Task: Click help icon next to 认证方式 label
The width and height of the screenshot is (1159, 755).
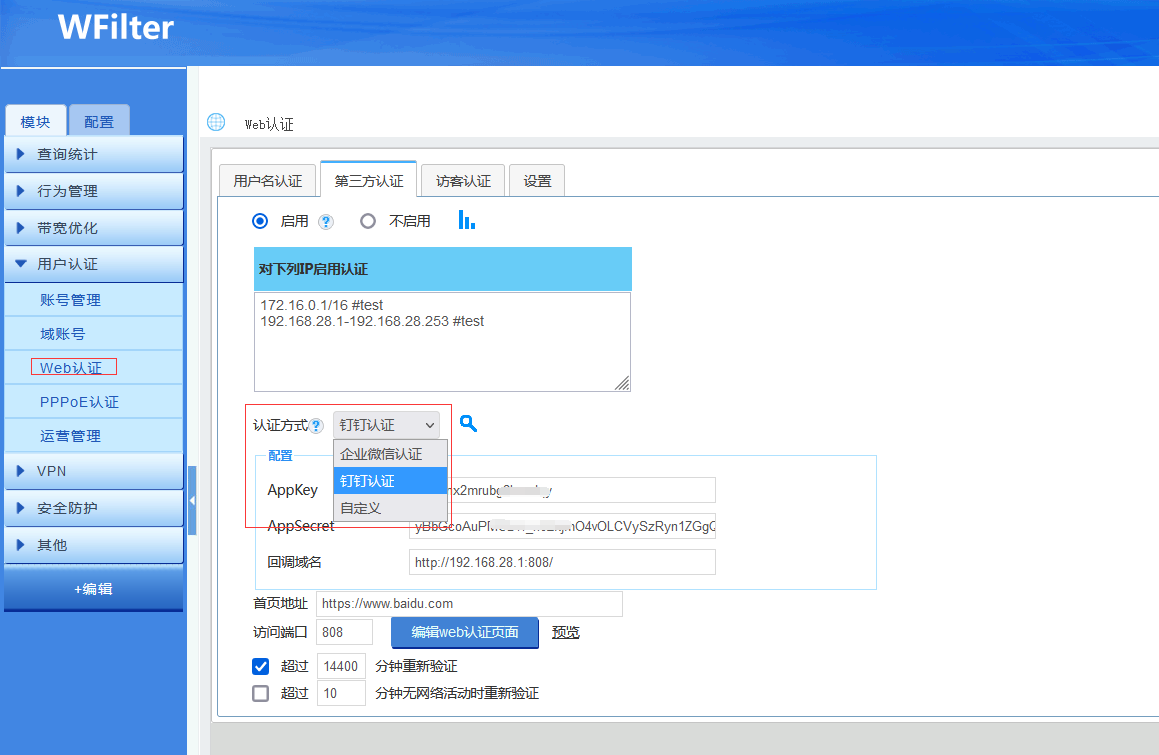Action: (316, 426)
